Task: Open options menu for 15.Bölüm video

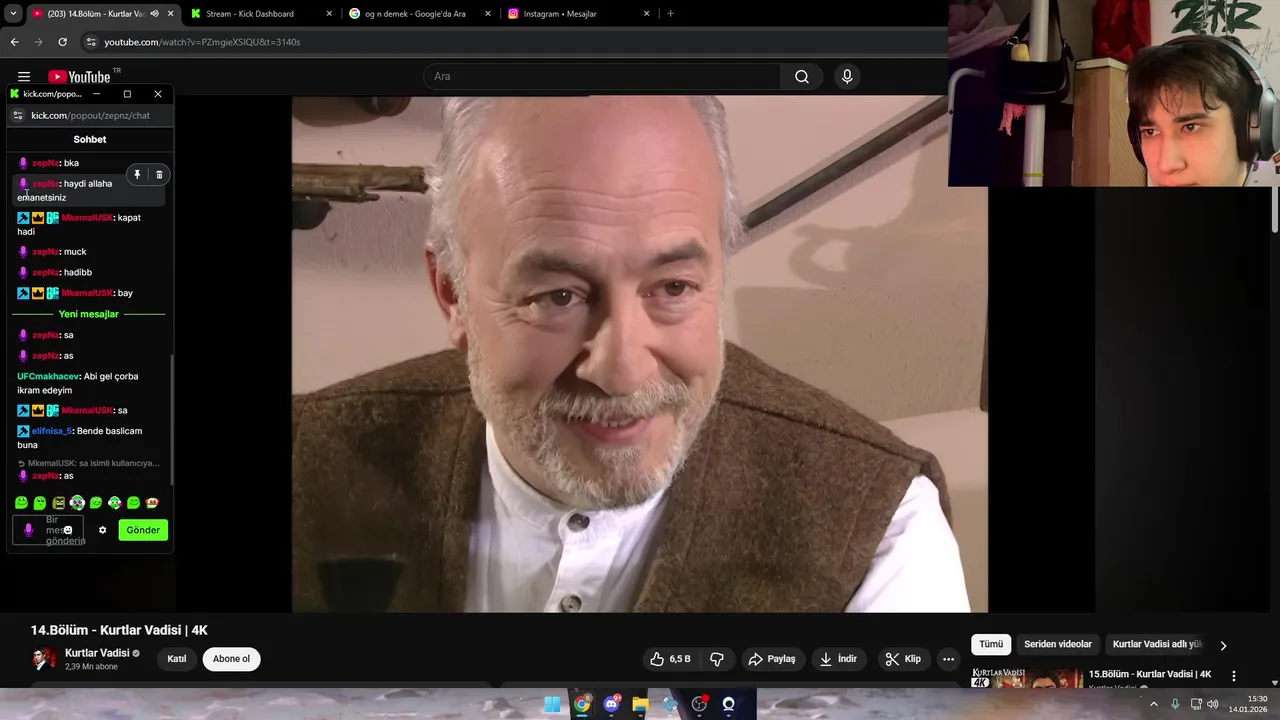Action: pos(1234,676)
